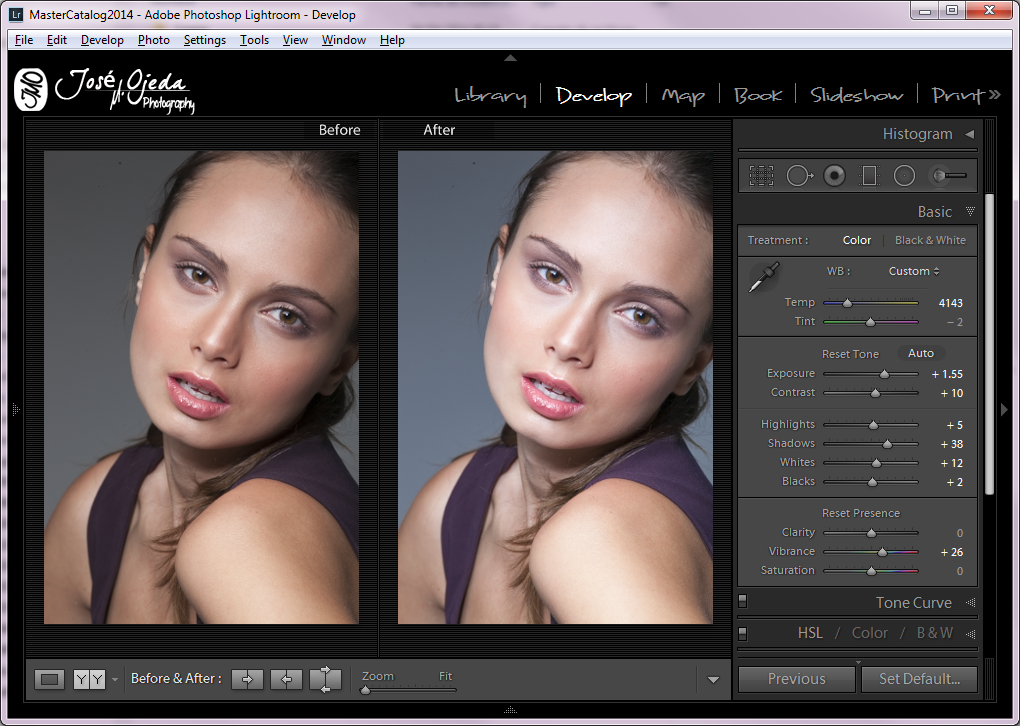Open the Develop menu
1020x726 pixels.
point(102,40)
